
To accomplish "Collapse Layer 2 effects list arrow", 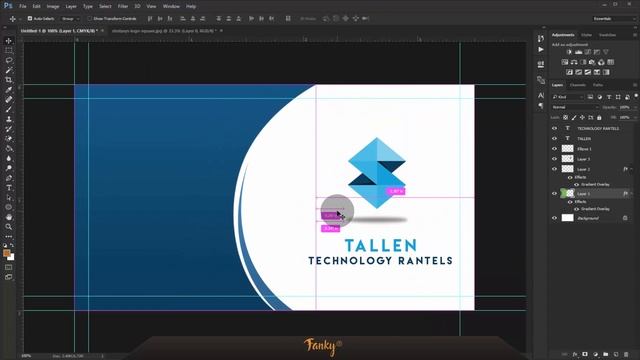I will coord(631,169).
